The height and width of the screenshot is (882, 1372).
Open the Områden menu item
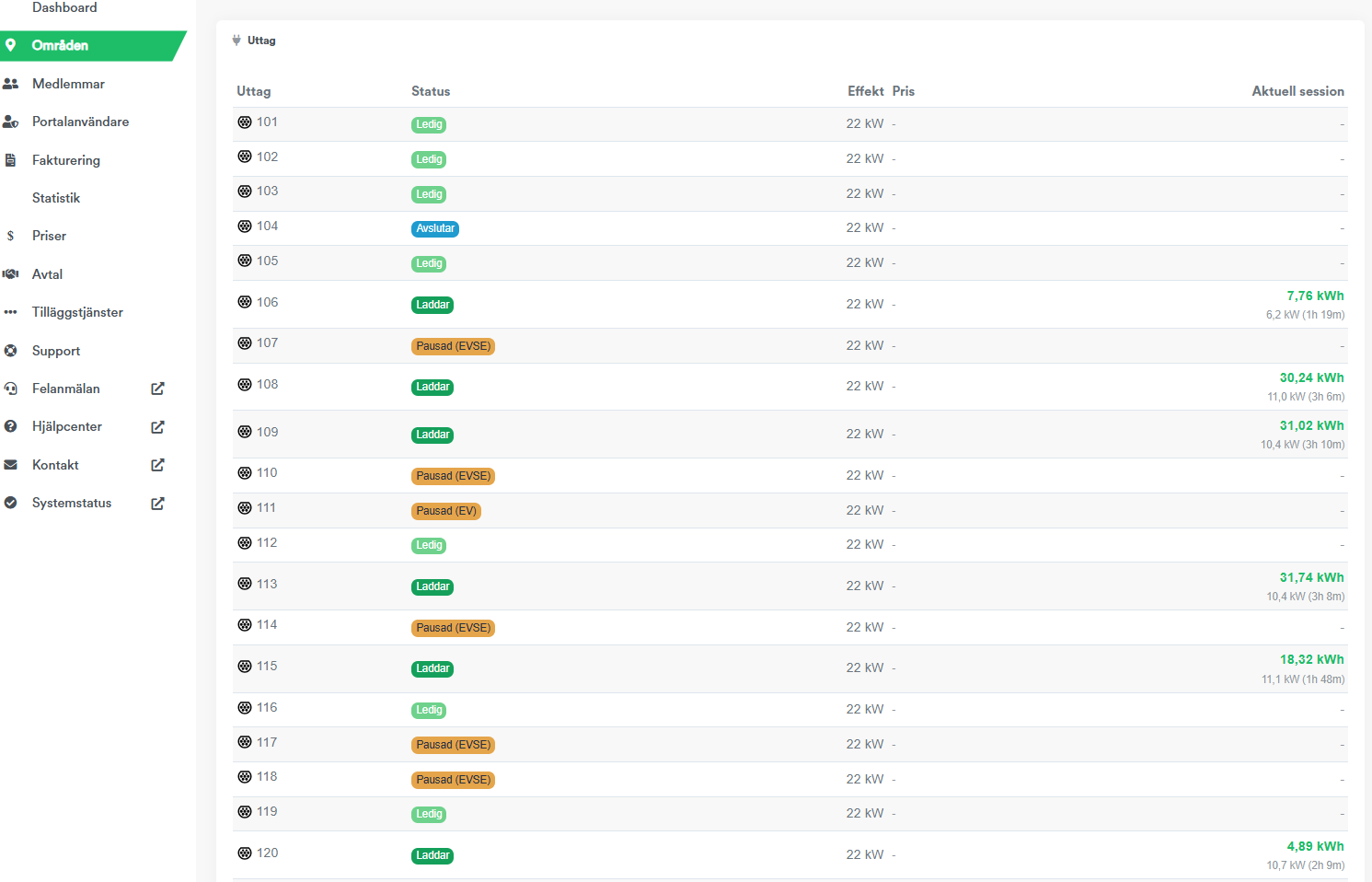pos(61,45)
